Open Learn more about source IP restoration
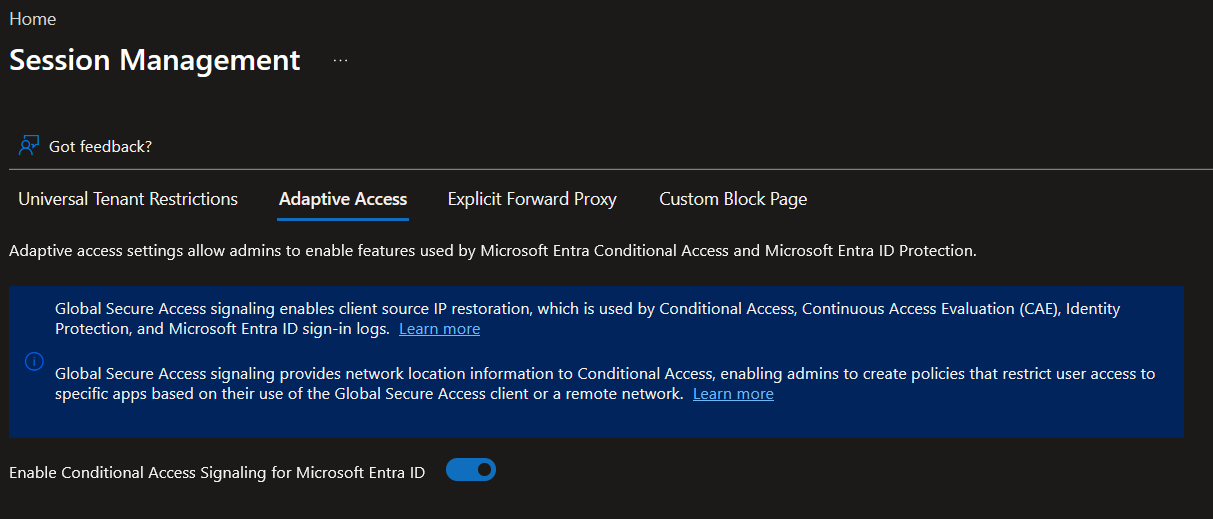The image size is (1213, 519). coord(439,329)
